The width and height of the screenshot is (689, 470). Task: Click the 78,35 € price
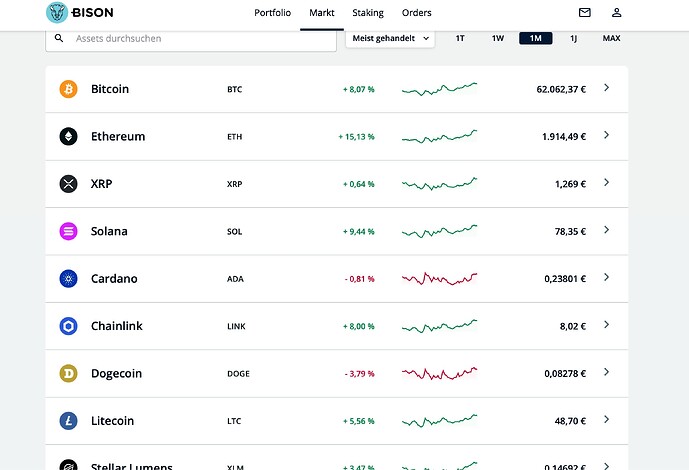pos(570,231)
